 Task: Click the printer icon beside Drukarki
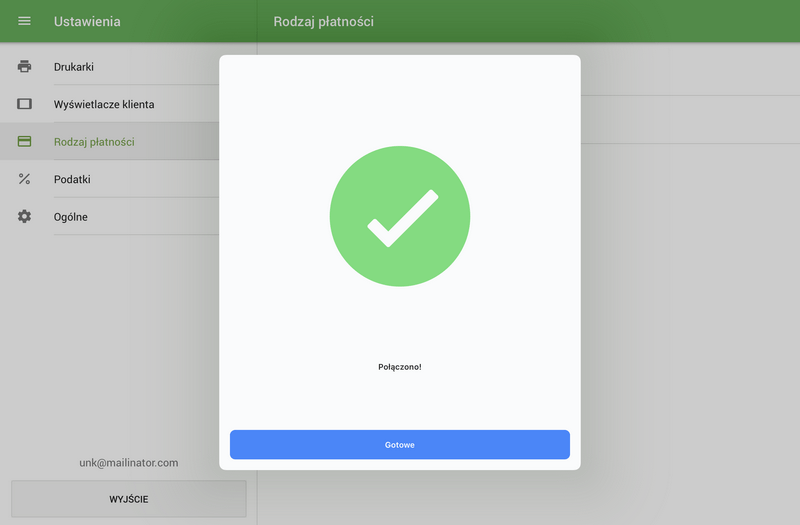click(25, 67)
